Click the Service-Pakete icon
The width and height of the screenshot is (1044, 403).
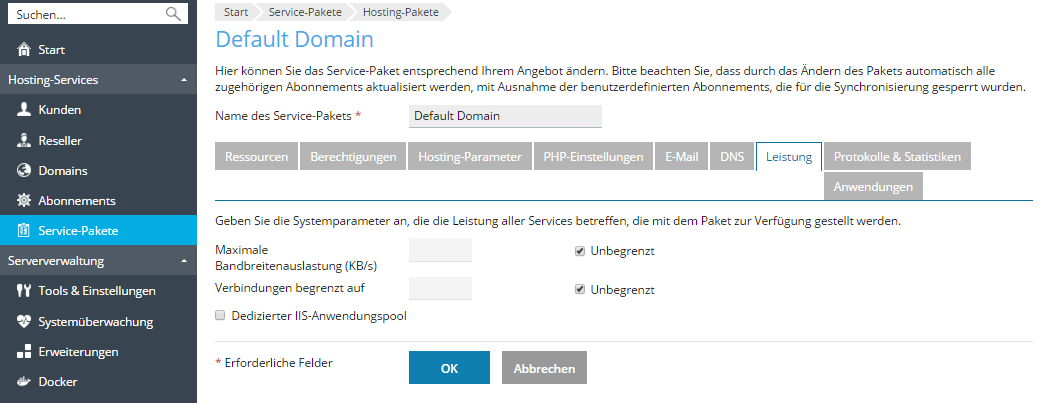24,230
